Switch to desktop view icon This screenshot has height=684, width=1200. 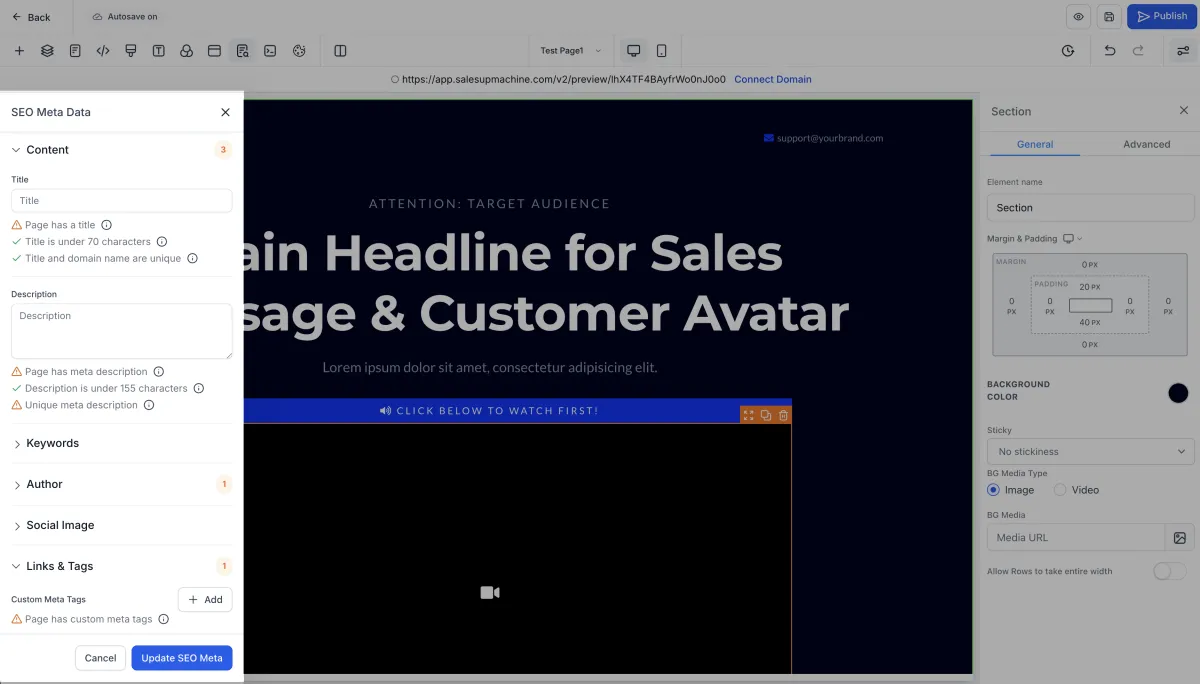[x=633, y=50]
